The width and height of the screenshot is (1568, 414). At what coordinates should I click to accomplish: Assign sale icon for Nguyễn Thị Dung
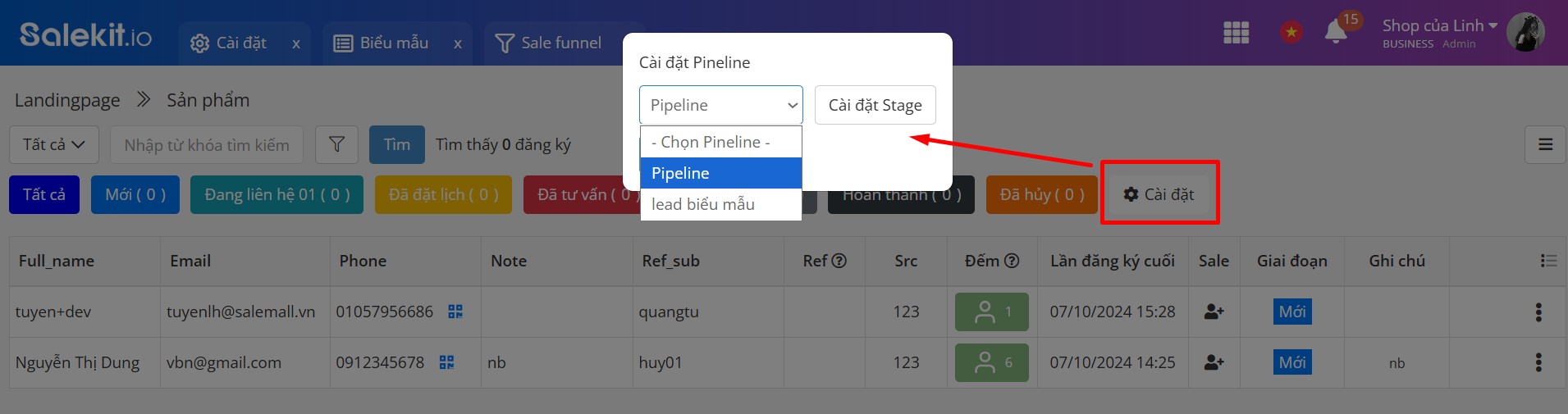(x=1214, y=362)
